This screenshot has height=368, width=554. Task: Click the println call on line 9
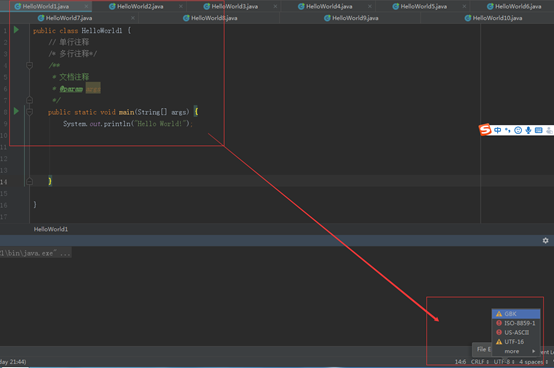[x=117, y=124]
